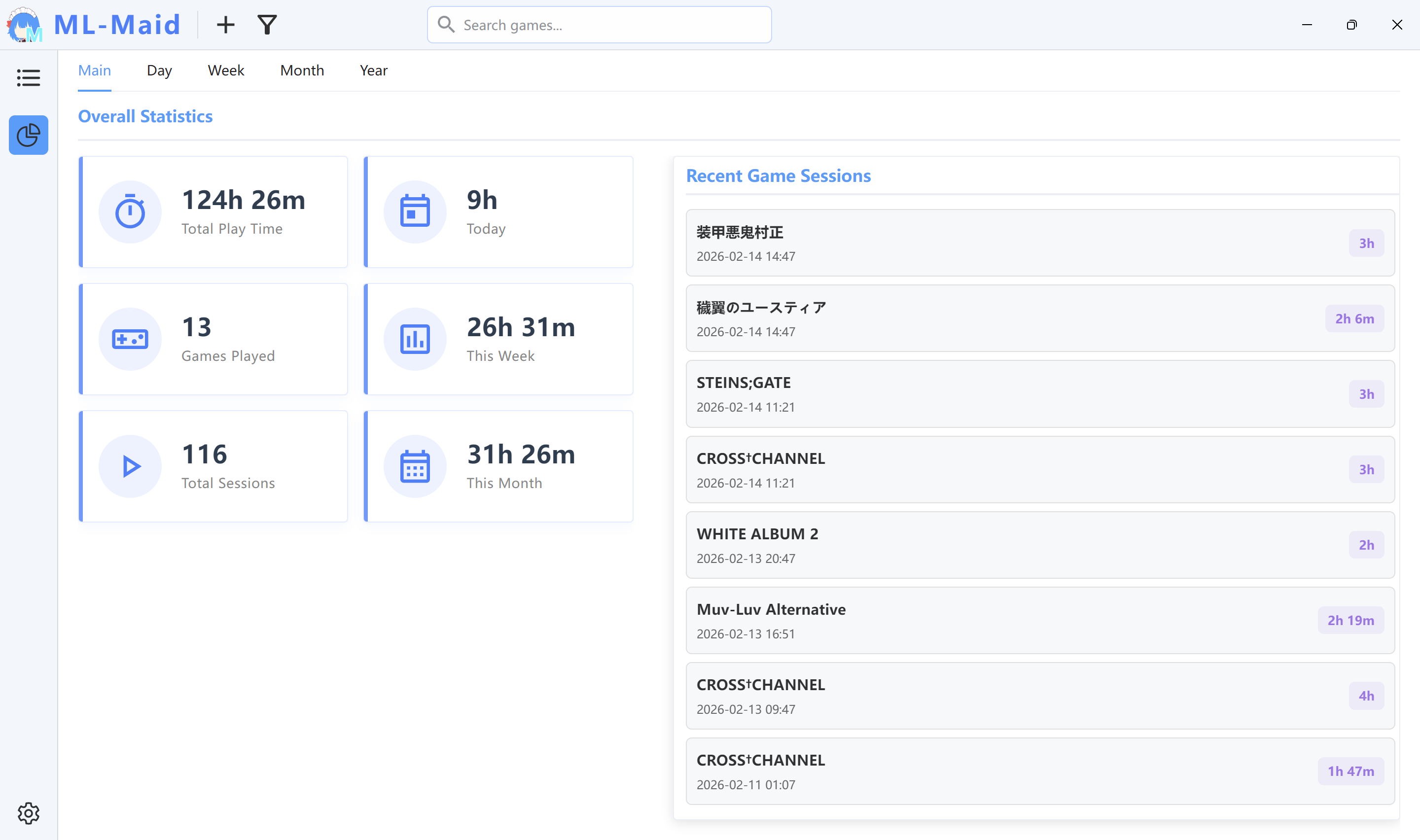Click the 31h 26m This Month value
The image size is (1420, 840).
(521, 455)
